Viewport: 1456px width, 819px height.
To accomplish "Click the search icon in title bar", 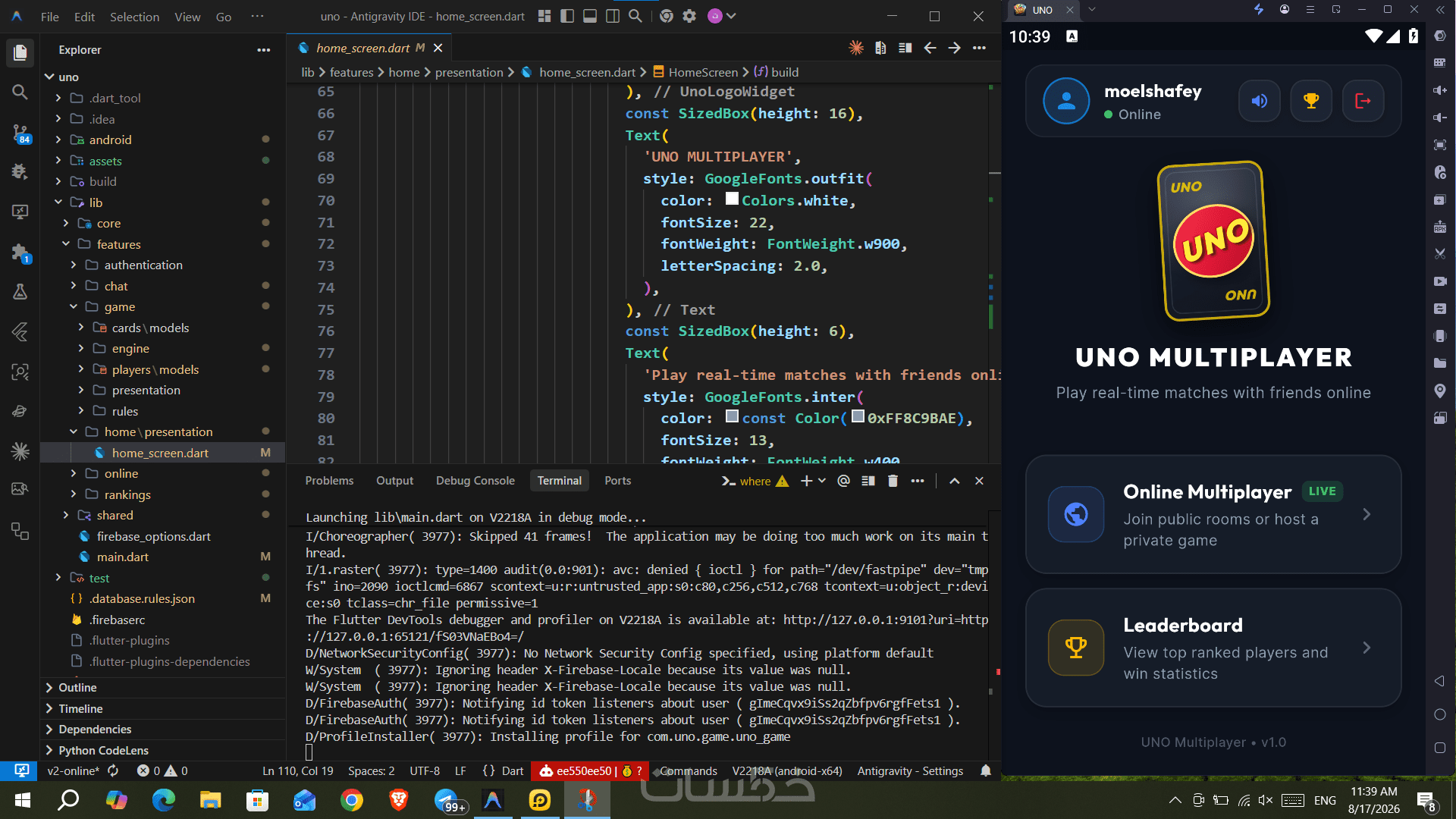I will pos(635,16).
